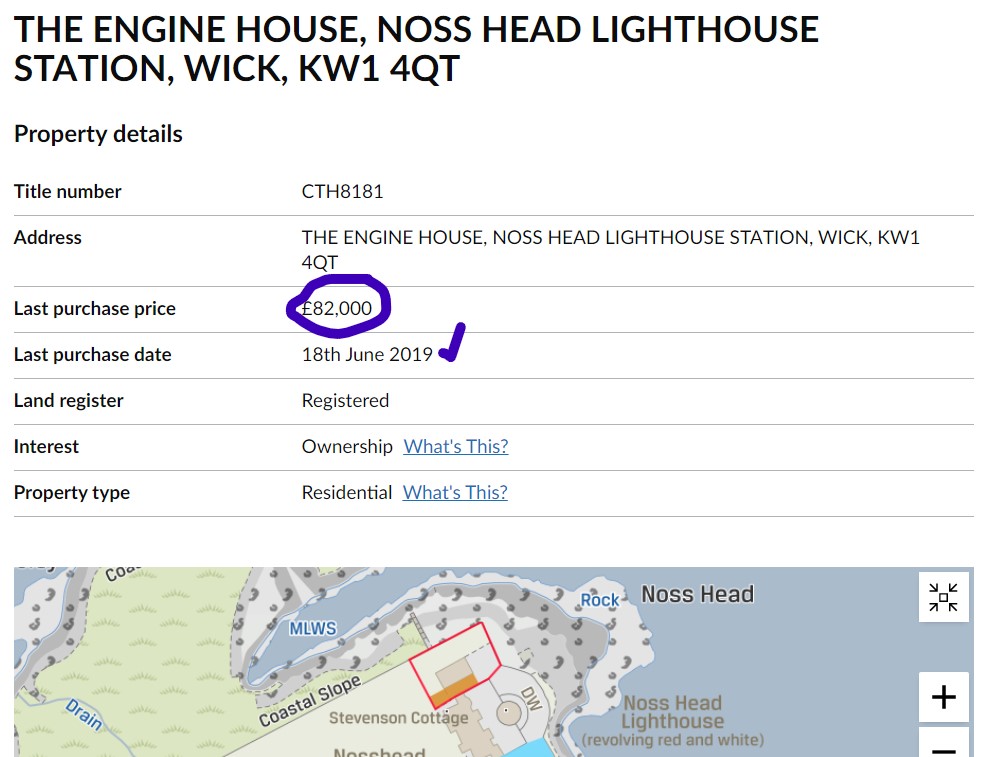Click the MLWS label on the map
The image size is (989, 757).
313,628
